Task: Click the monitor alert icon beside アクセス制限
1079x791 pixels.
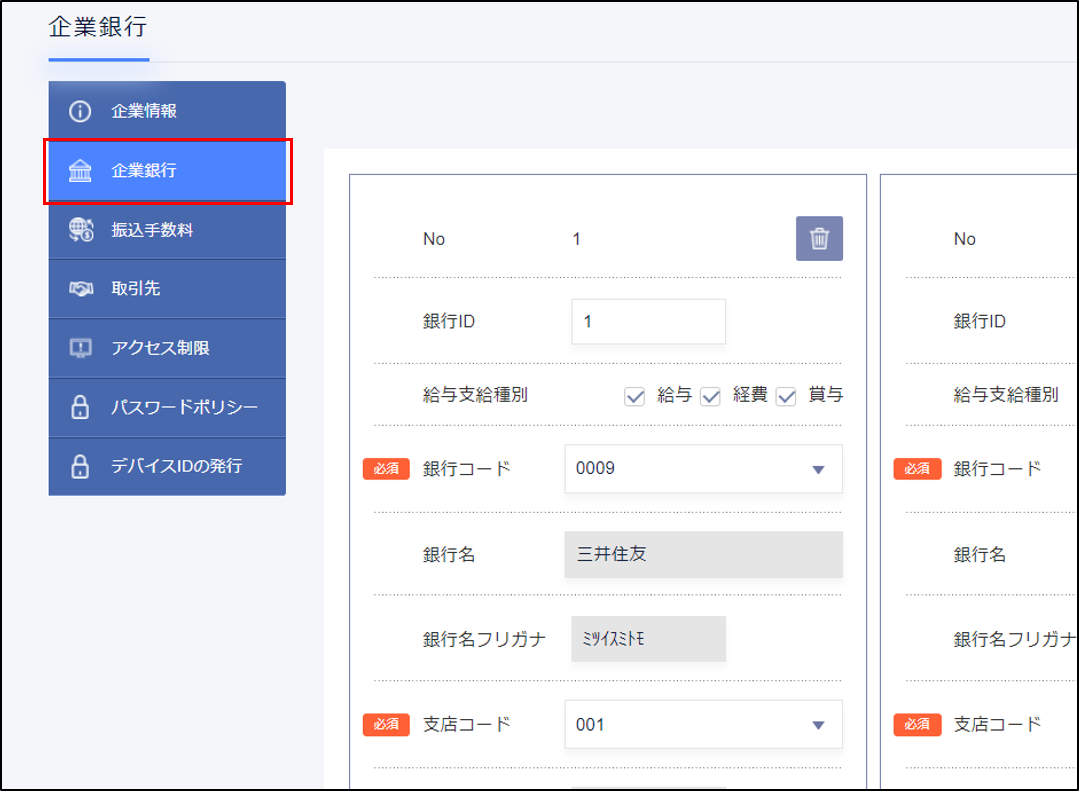Action: pos(81,348)
